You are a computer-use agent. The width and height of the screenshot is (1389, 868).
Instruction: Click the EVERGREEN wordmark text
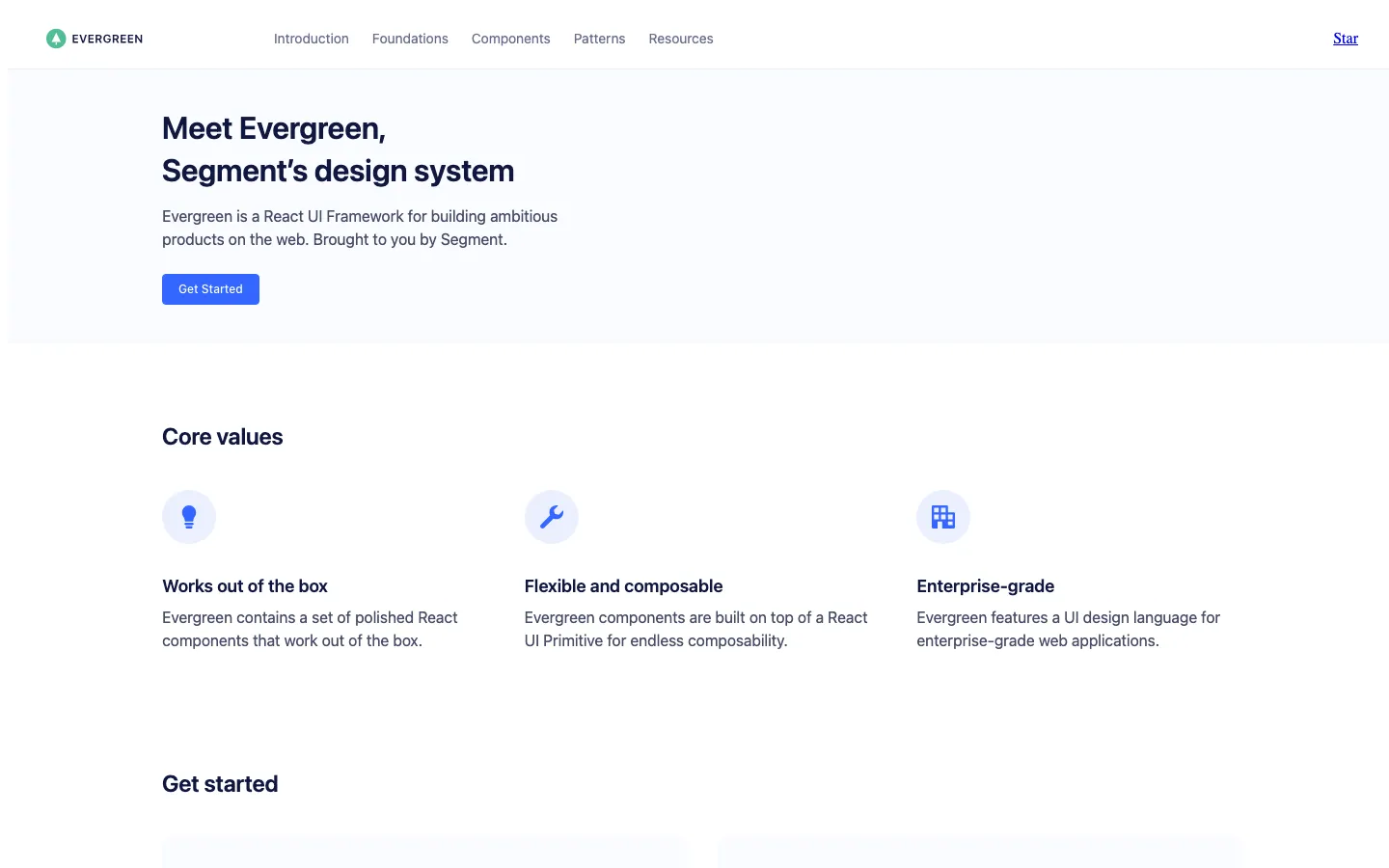[x=107, y=39]
